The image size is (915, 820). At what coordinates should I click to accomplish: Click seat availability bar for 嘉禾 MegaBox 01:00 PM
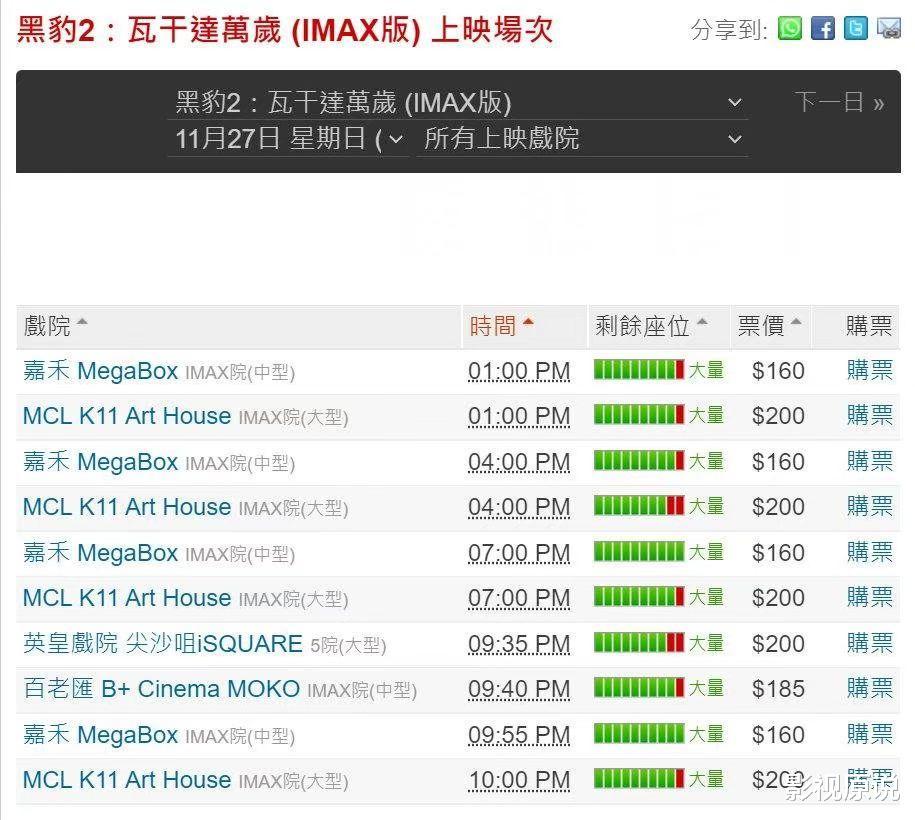point(639,369)
